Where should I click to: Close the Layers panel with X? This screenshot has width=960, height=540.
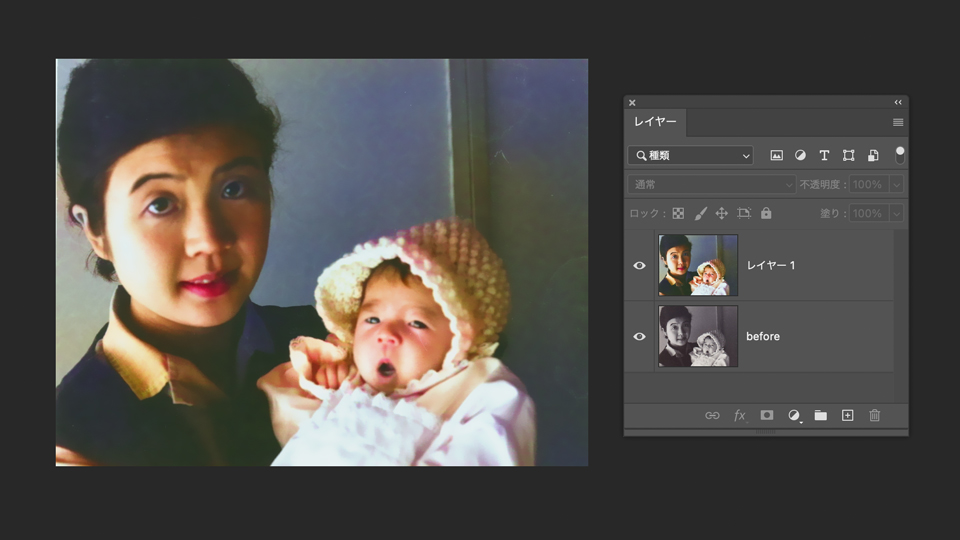point(632,103)
